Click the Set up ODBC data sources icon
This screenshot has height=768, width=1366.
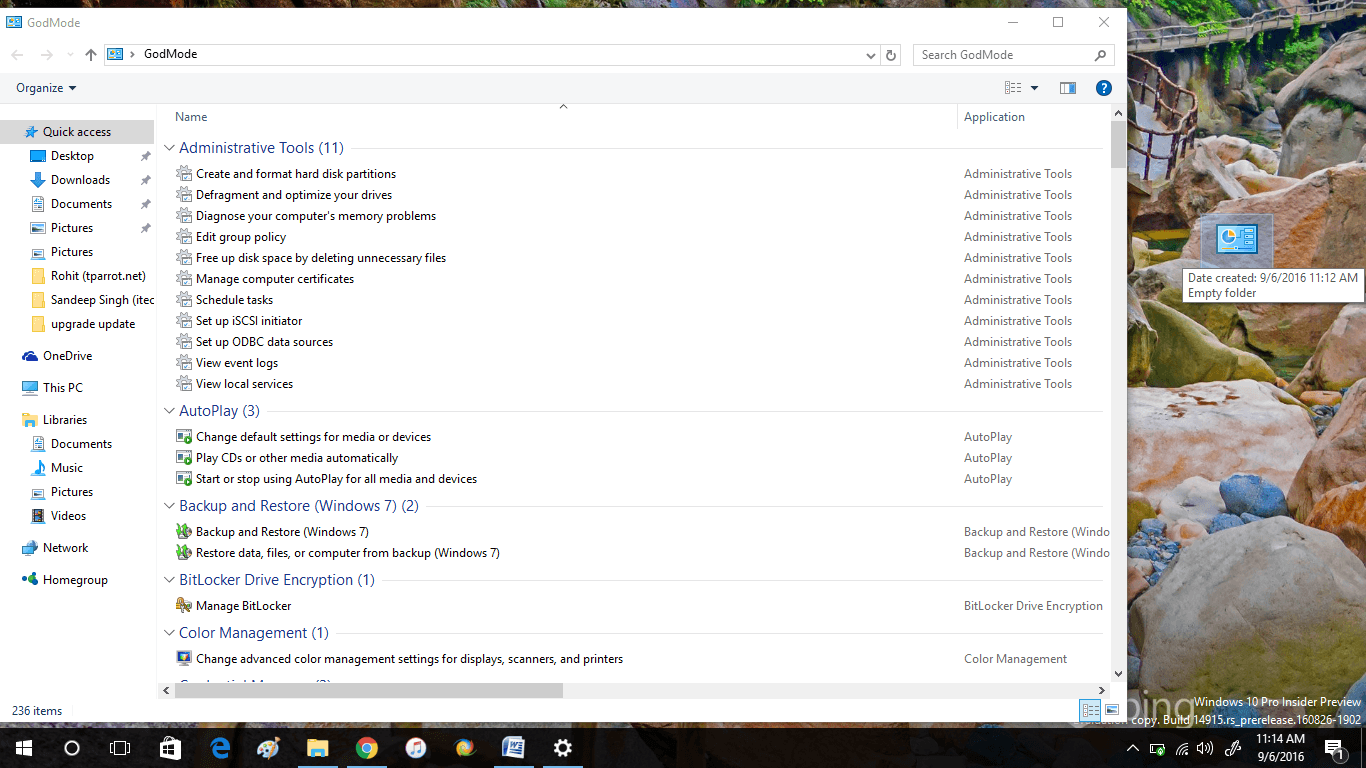tap(184, 342)
